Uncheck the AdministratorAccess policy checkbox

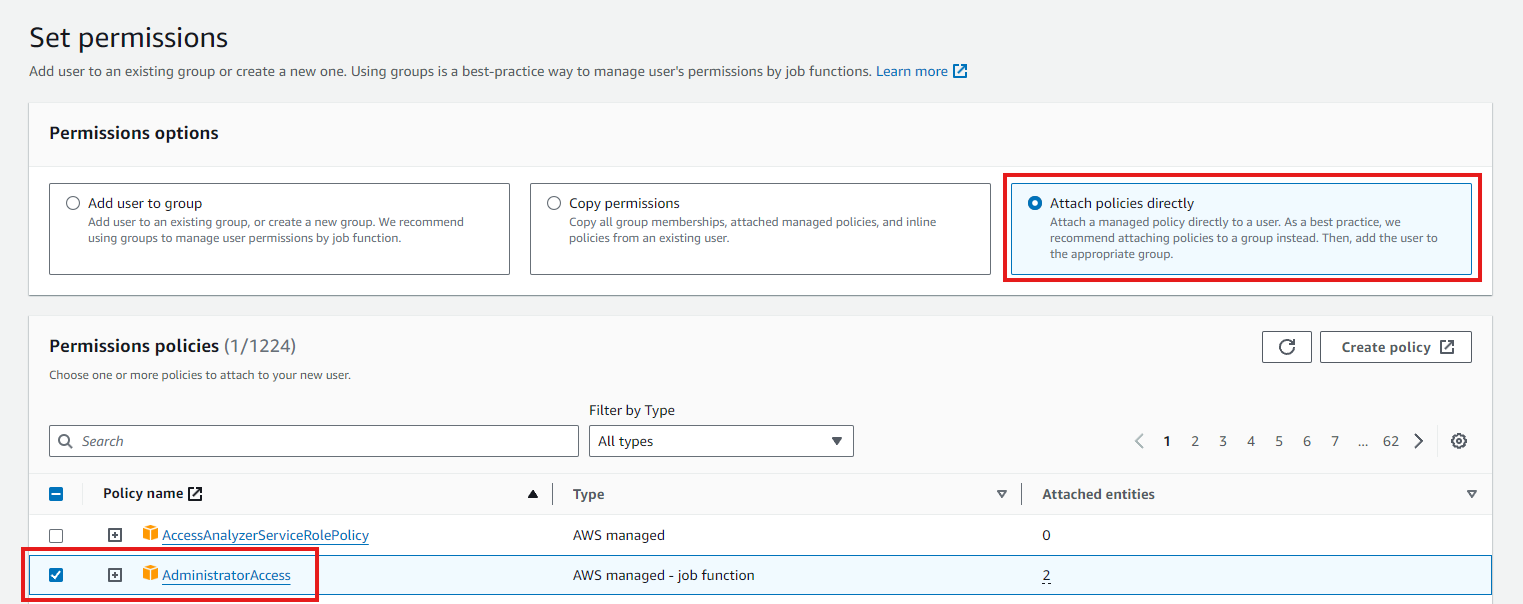[57, 575]
